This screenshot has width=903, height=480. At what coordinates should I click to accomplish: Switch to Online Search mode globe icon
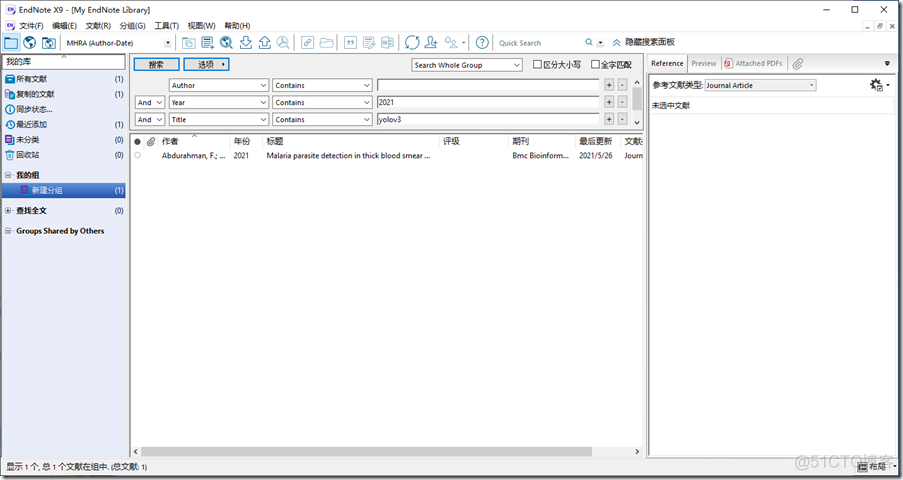(x=30, y=43)
